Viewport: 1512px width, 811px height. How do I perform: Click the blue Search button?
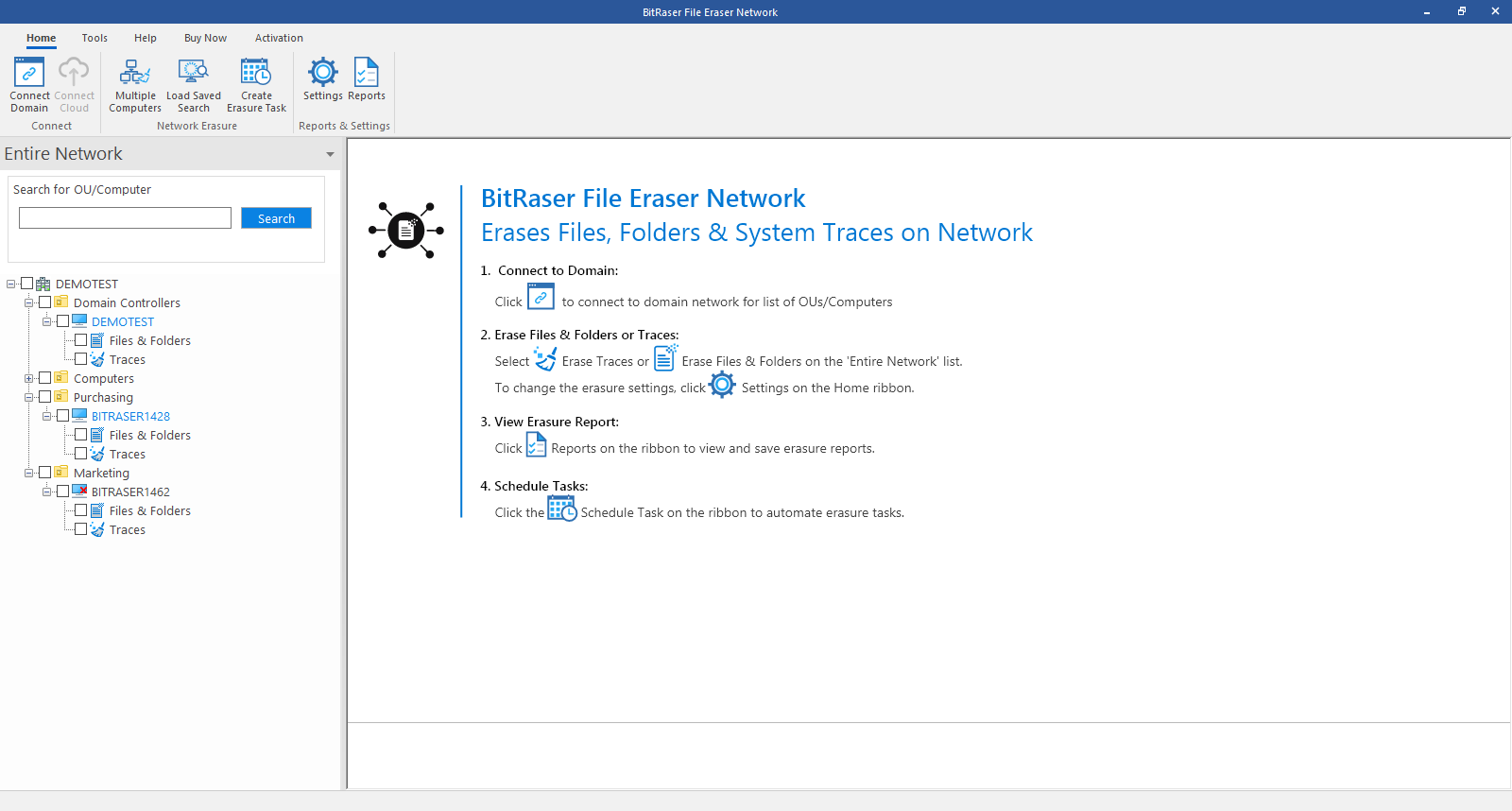point(276,218)
